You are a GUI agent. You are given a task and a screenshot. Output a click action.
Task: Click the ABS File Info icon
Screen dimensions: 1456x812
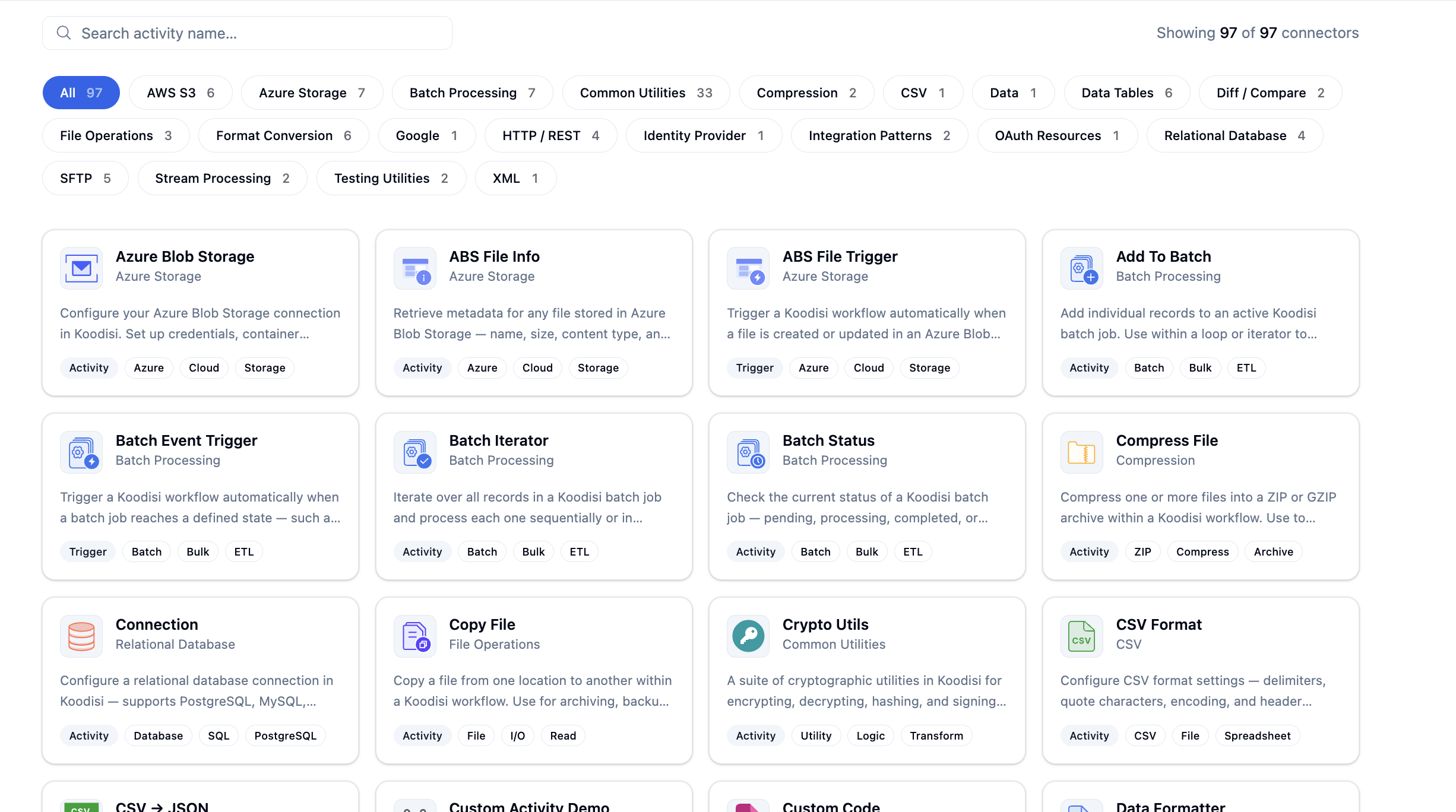click(x=415, y=268)
